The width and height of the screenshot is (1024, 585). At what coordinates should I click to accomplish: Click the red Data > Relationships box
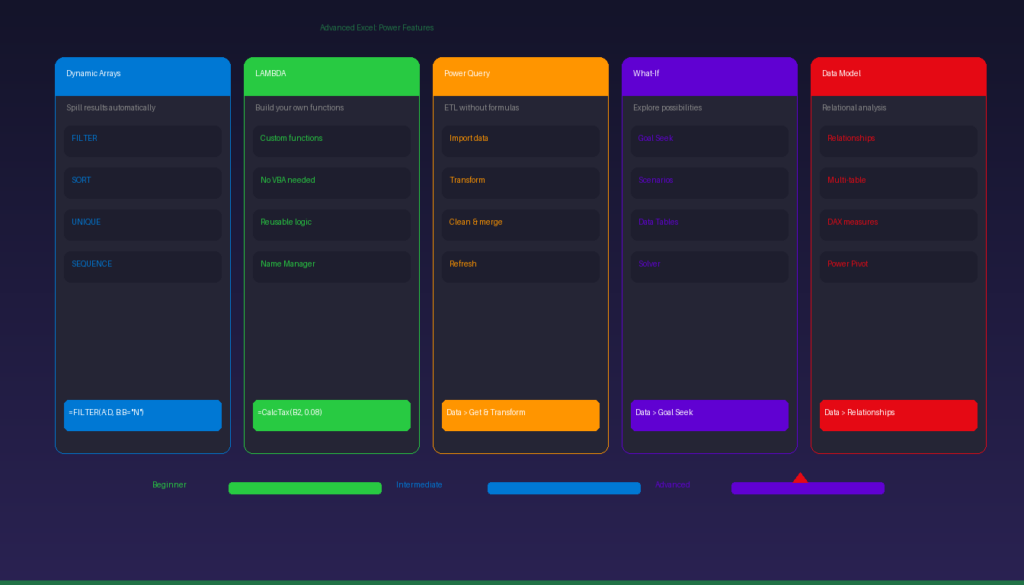coord(898,415)
